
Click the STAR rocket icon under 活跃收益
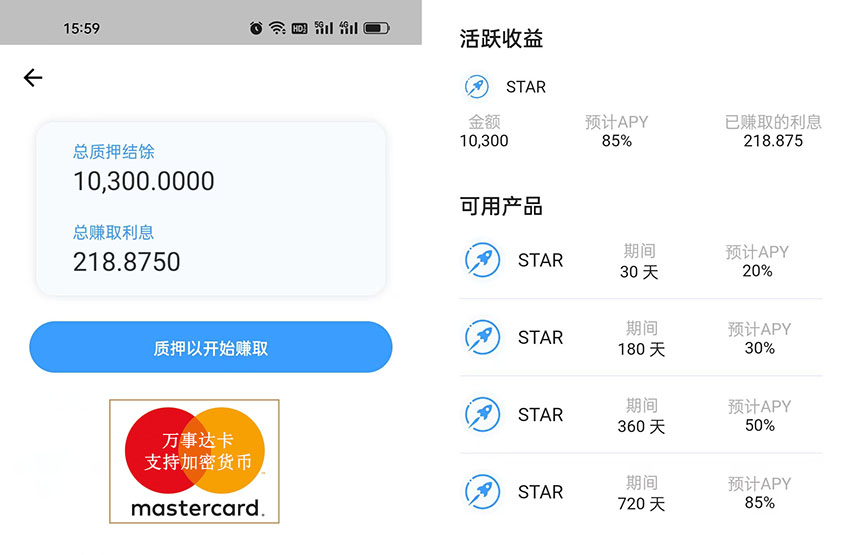coord(477,86)
